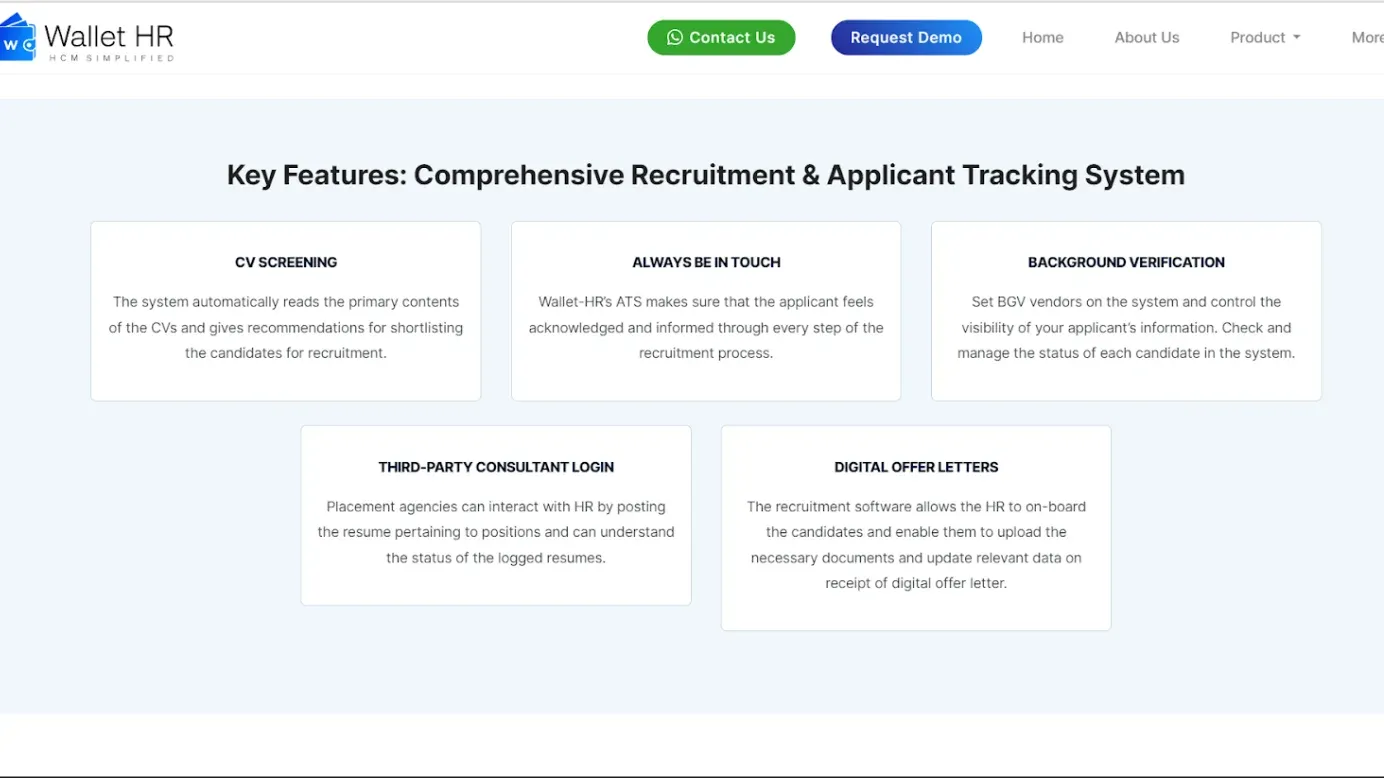This screenshot has width=1384, height=778.
Task: Click the HCM SIMPLIFIED tagline
Action: coord(112,58)
